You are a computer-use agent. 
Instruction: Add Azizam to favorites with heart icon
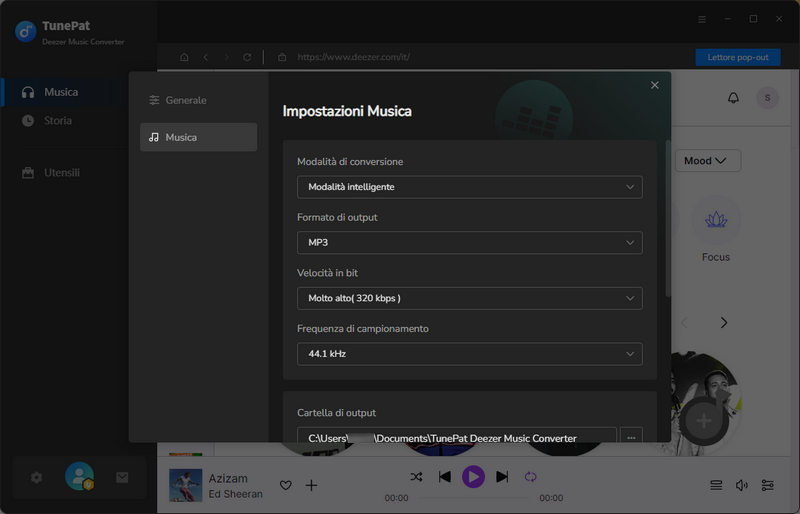tap(286, 485)
